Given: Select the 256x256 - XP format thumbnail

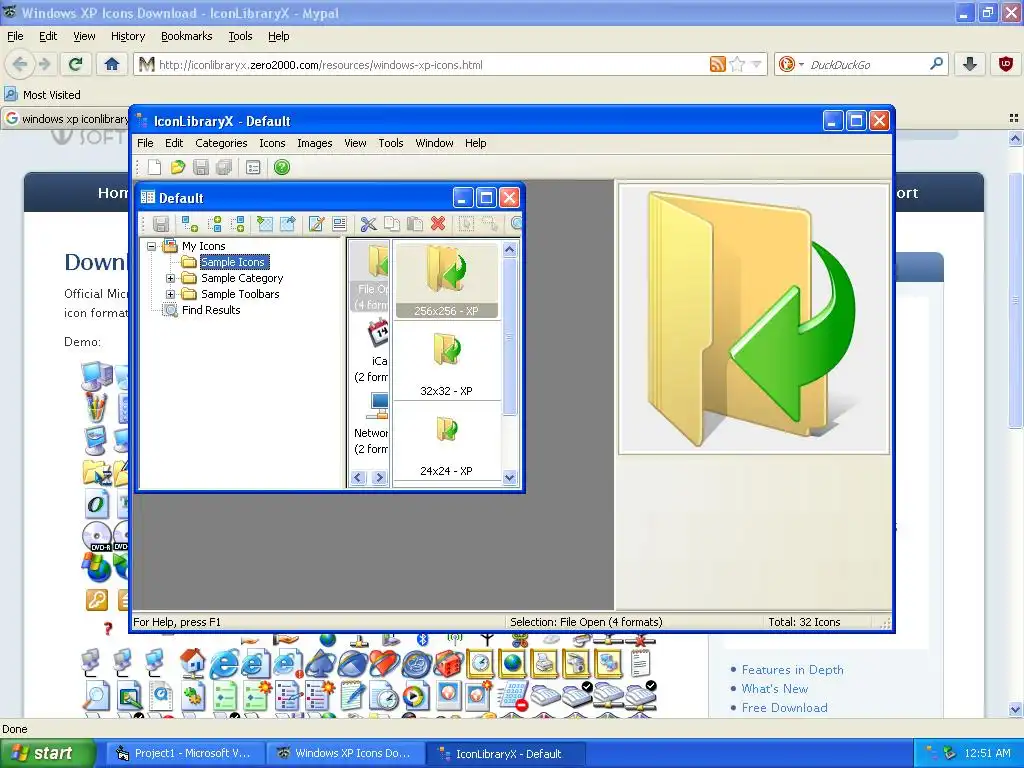Looking at the screenshot, I should [x=447, y=281].
